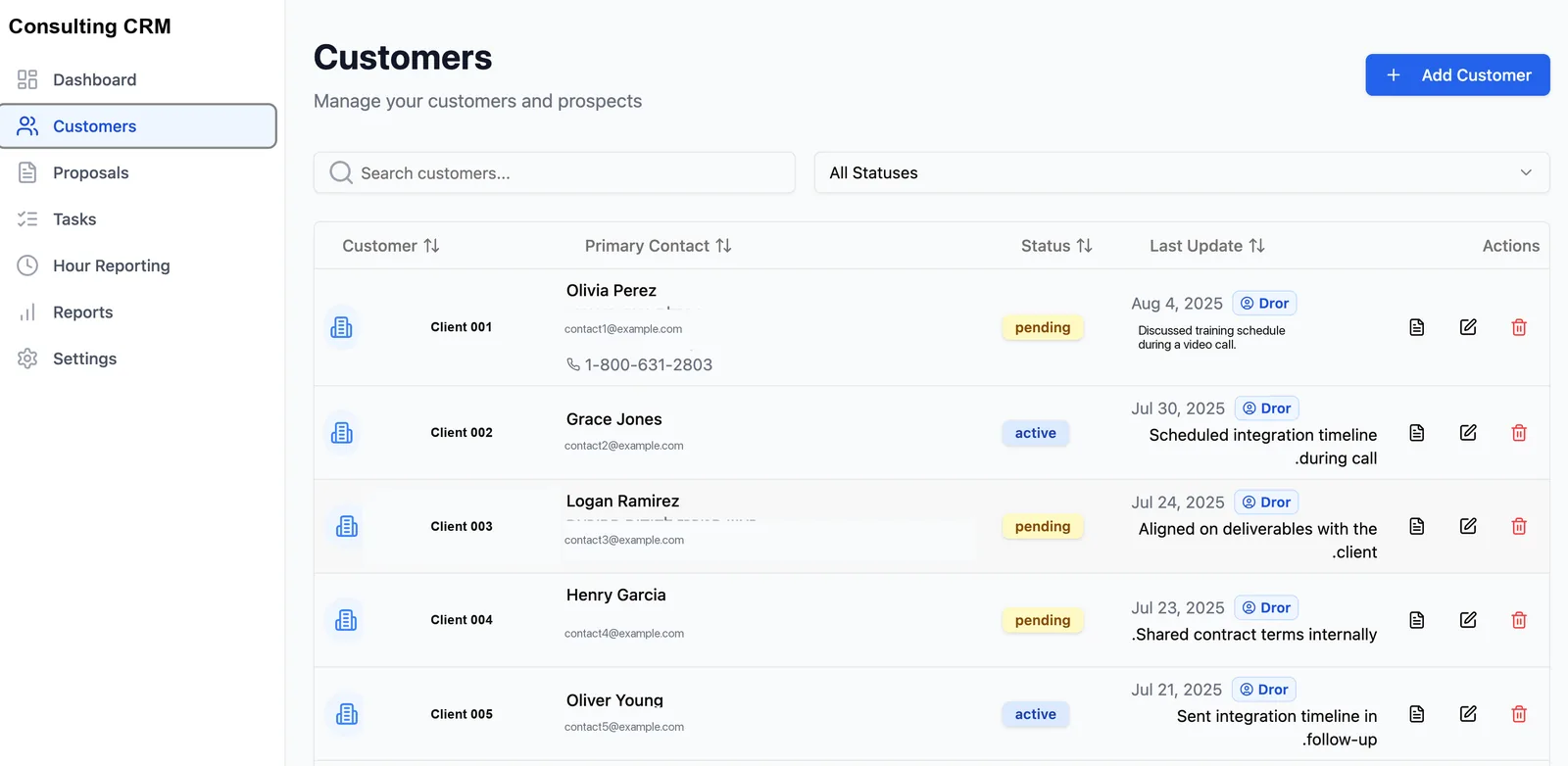Edit Client 002 using the pencil icon
Screen dimensions: 1568x766
[x=1468, y=432]
